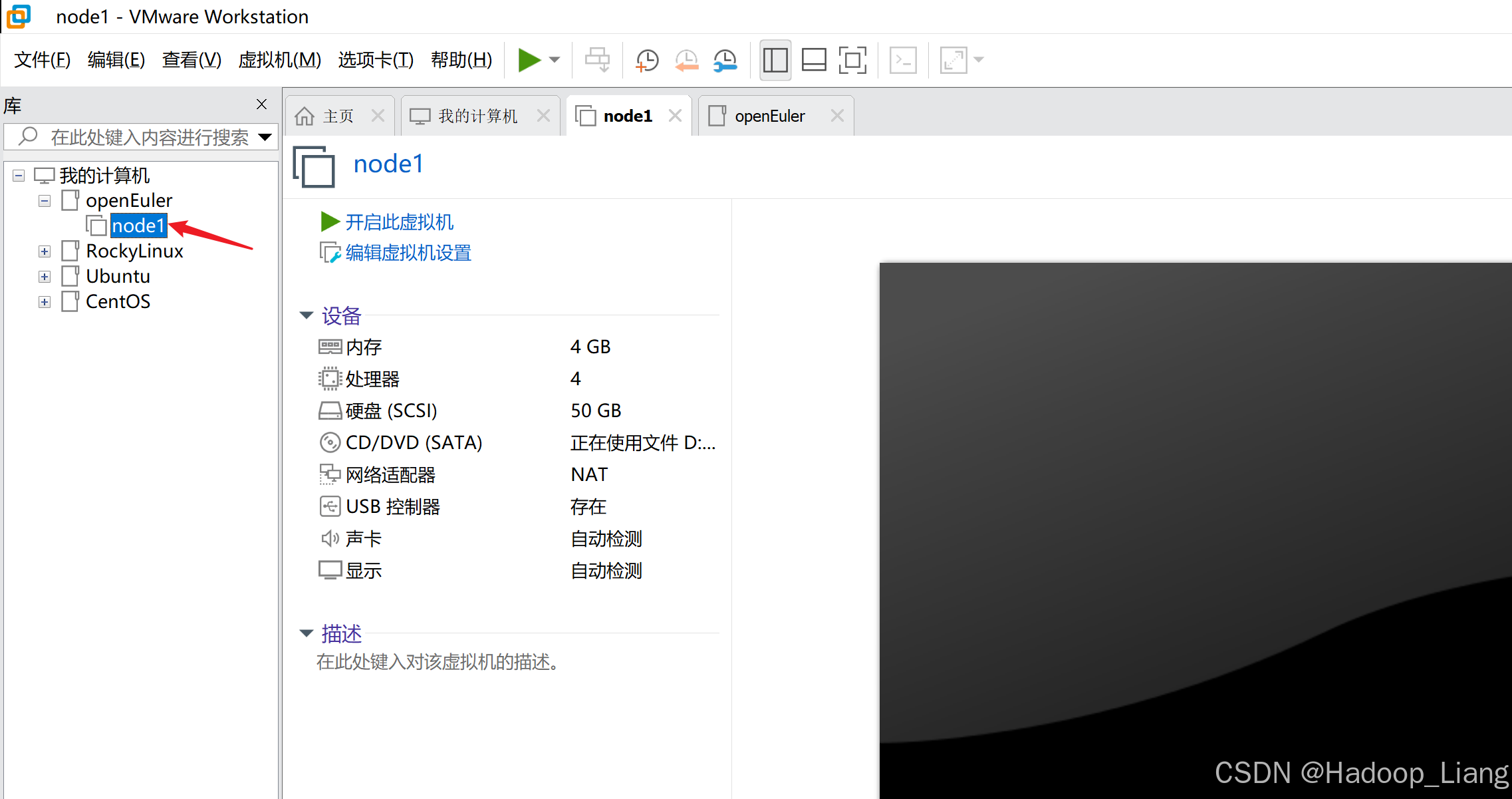1512x799 pixels.
Task: Open console view toolbar icon
Action: (903, 60)
